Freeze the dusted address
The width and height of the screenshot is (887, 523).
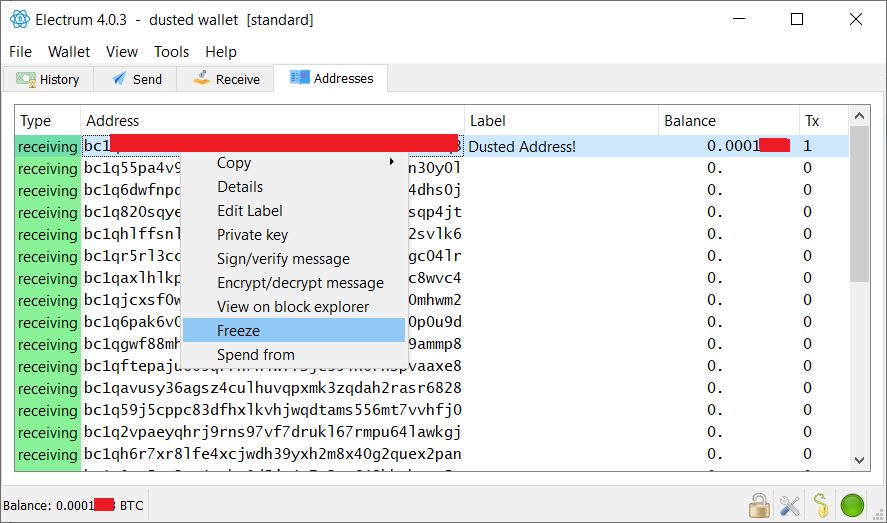click(x=294, y=330)
